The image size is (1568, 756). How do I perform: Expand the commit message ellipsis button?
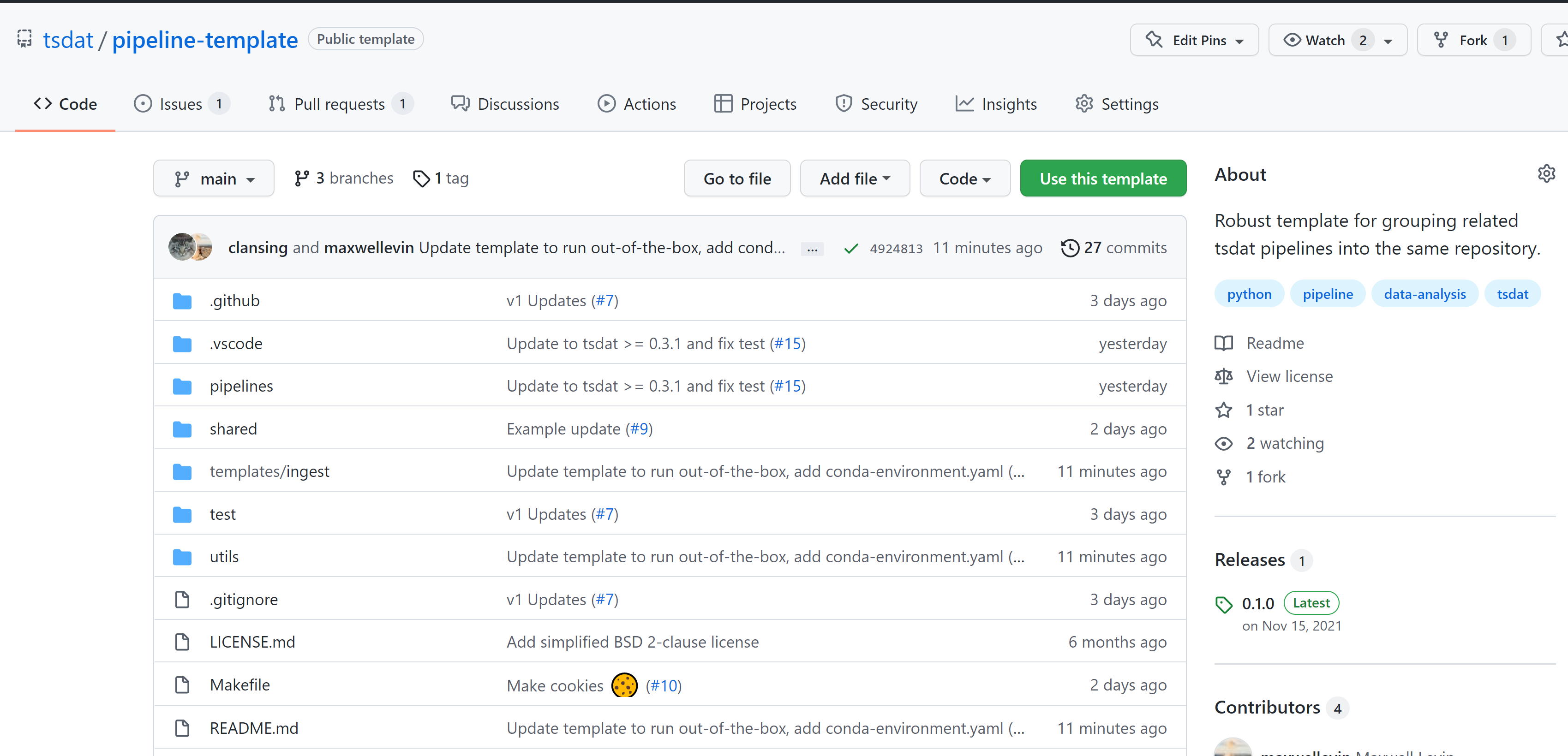pyautogui.click(x=812, y=249)
